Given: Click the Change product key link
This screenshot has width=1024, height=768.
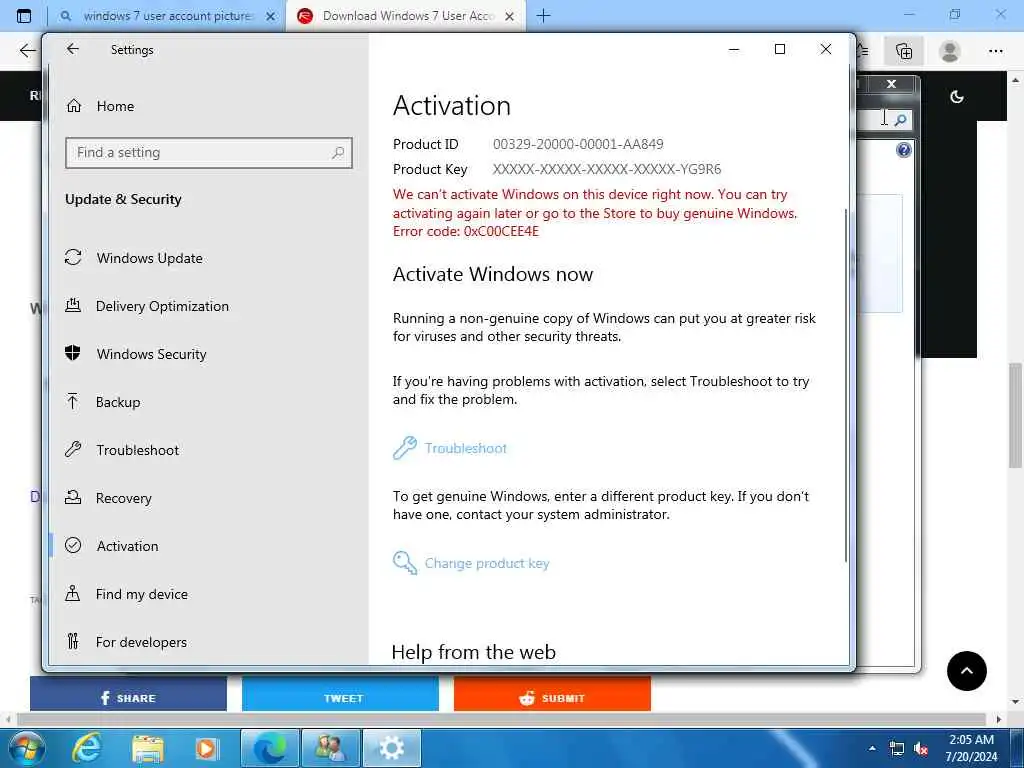Looking at the screenshot, I should click(487, 563).
